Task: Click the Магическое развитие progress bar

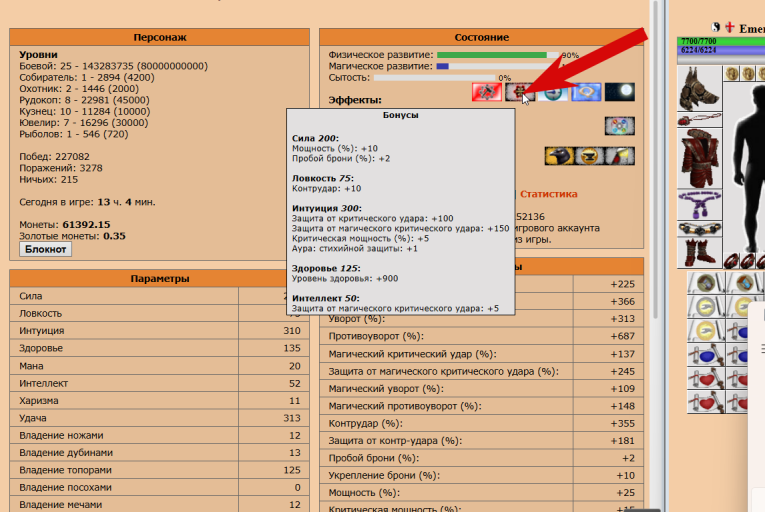Action: pos(498,66)
